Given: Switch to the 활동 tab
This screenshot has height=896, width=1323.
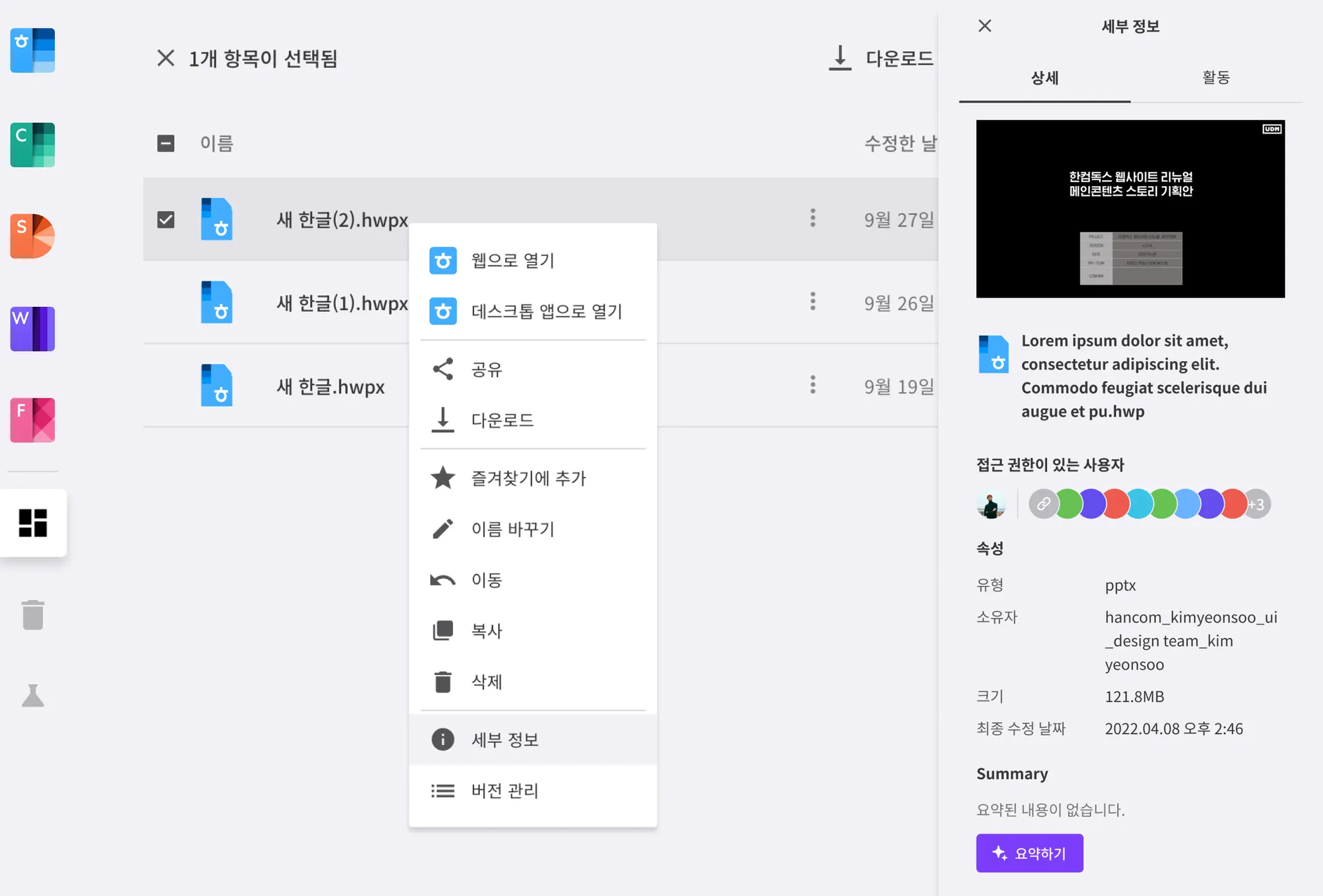Looking at the screenshot, I should [1216, 78].
